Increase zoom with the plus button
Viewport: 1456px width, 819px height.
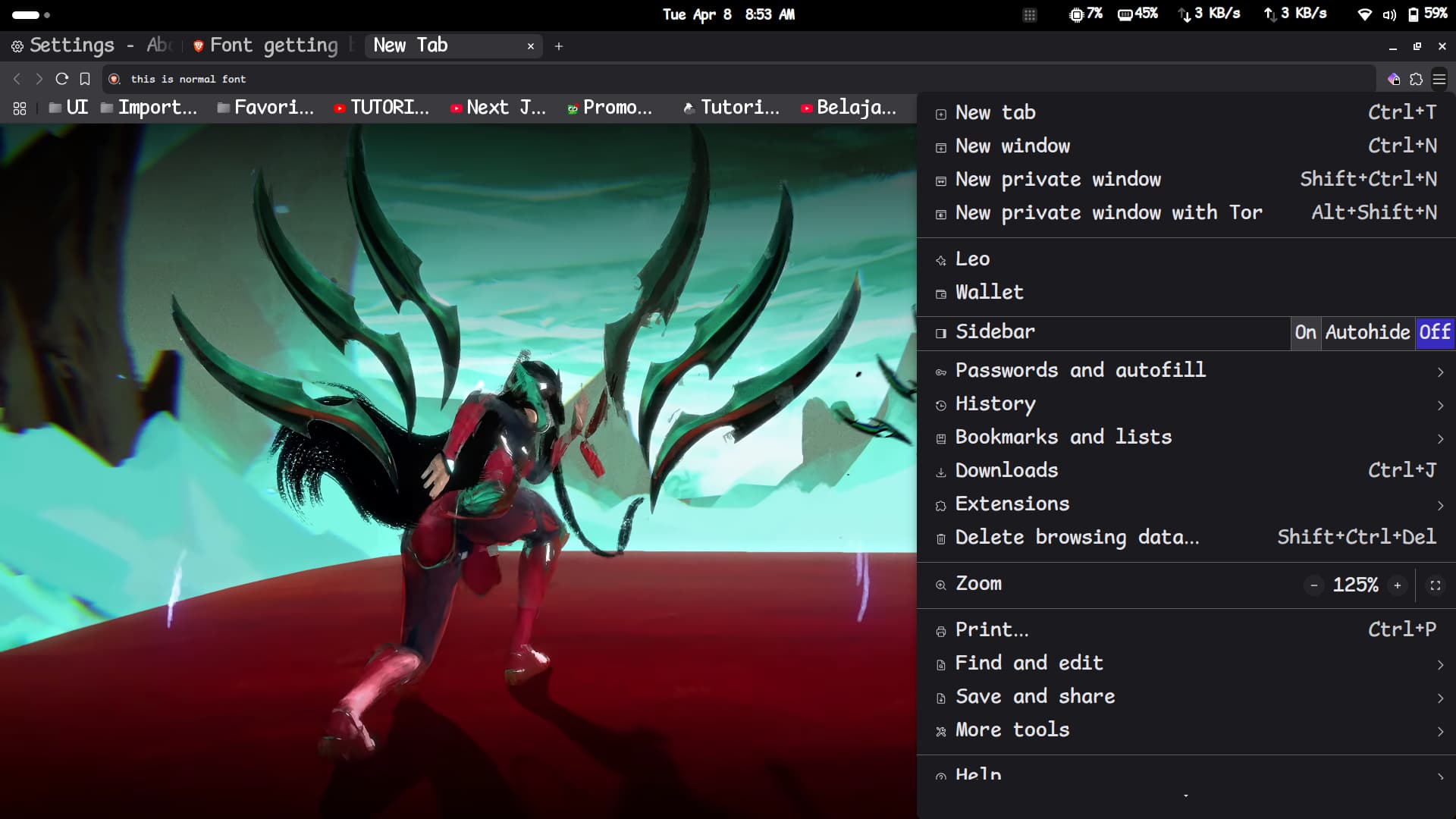tap(1398, 585)
